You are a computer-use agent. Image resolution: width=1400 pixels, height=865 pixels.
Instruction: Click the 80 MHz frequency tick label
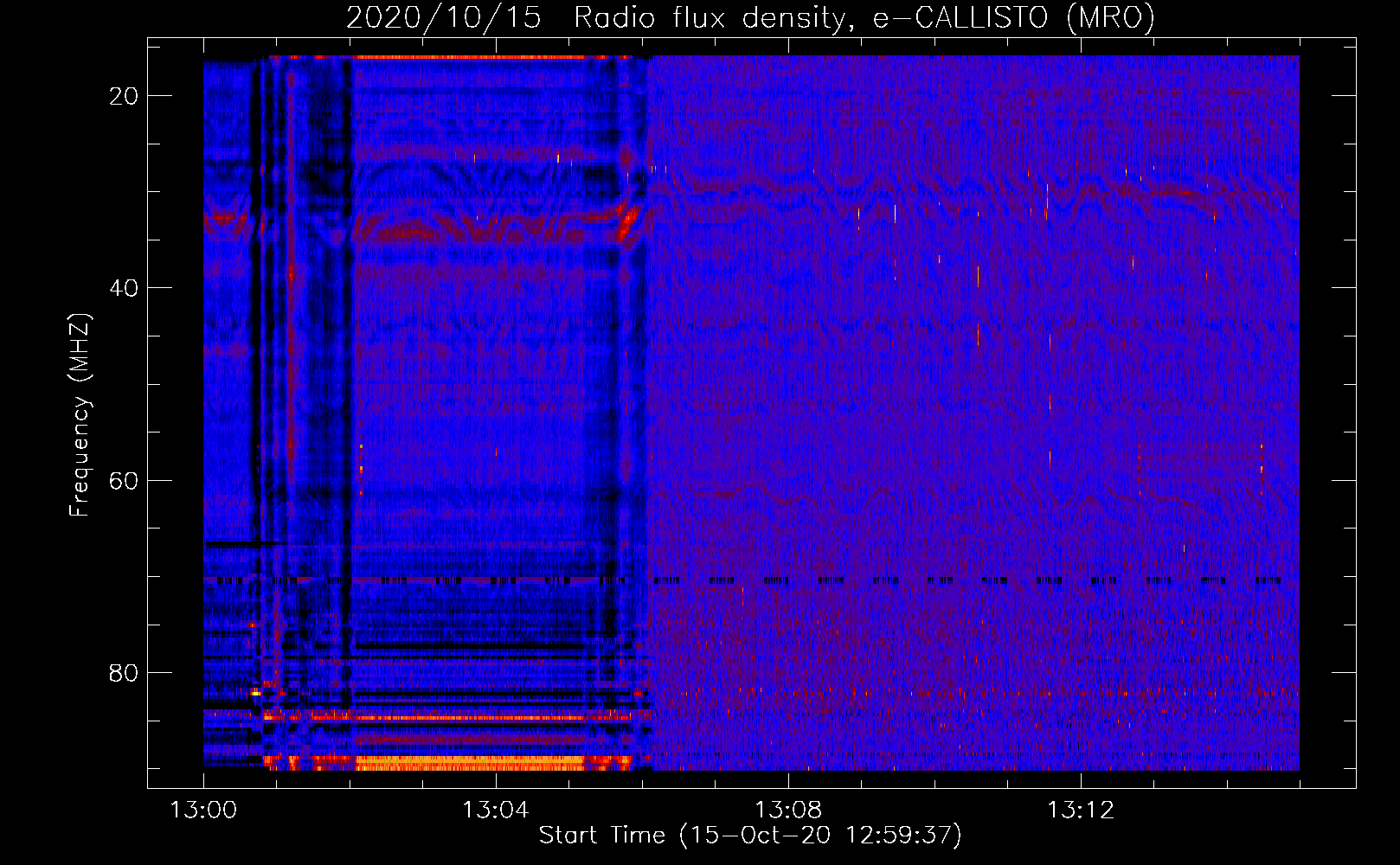(x=125, y=672)
